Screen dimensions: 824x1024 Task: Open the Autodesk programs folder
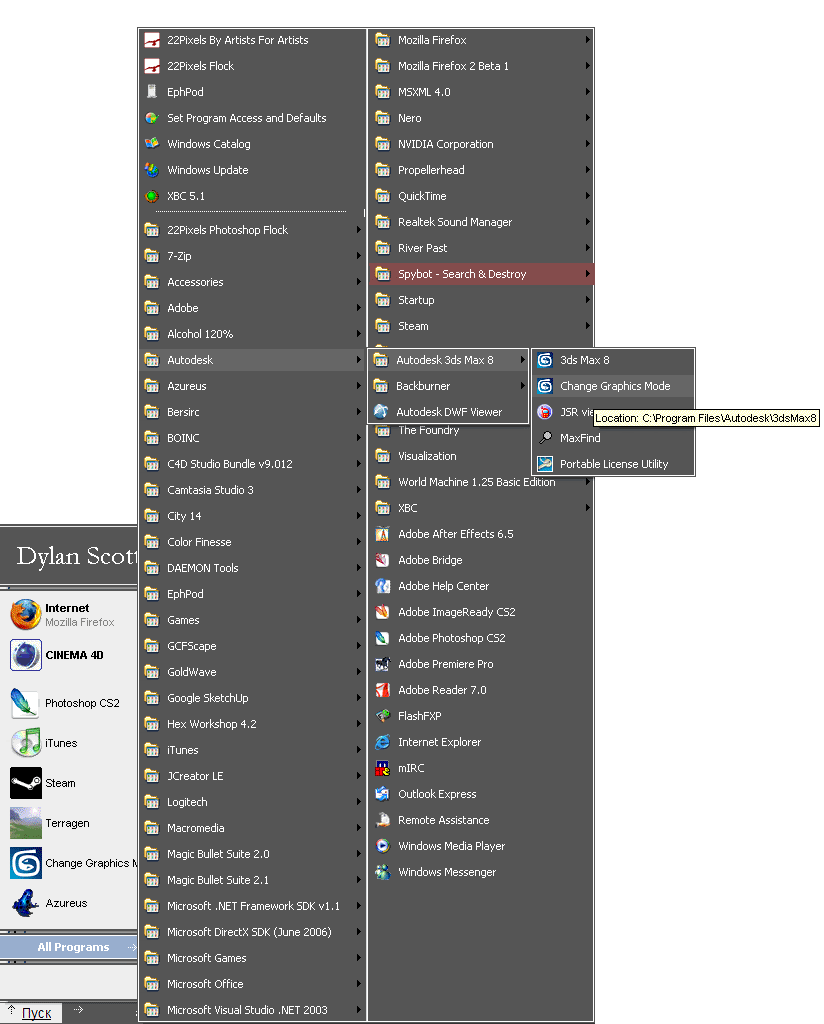pos(253,360)
